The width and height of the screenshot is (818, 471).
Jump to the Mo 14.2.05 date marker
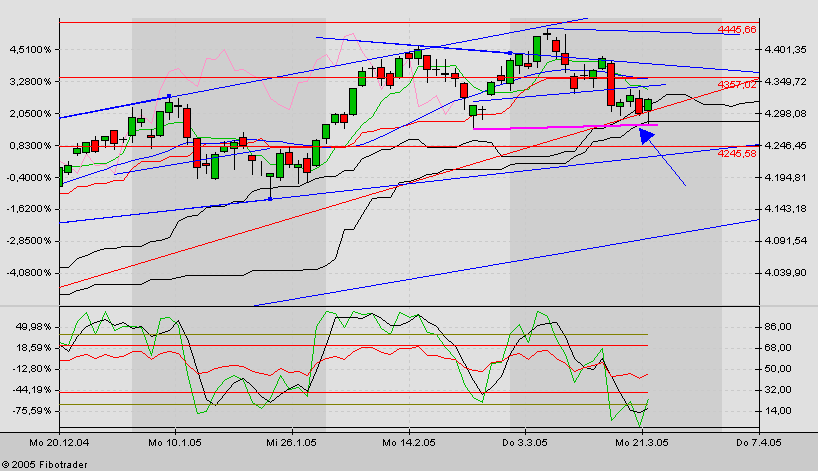[x=410, y=440]
